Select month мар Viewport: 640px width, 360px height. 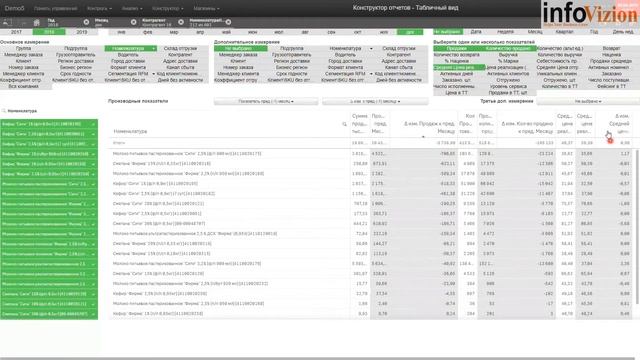174,32
